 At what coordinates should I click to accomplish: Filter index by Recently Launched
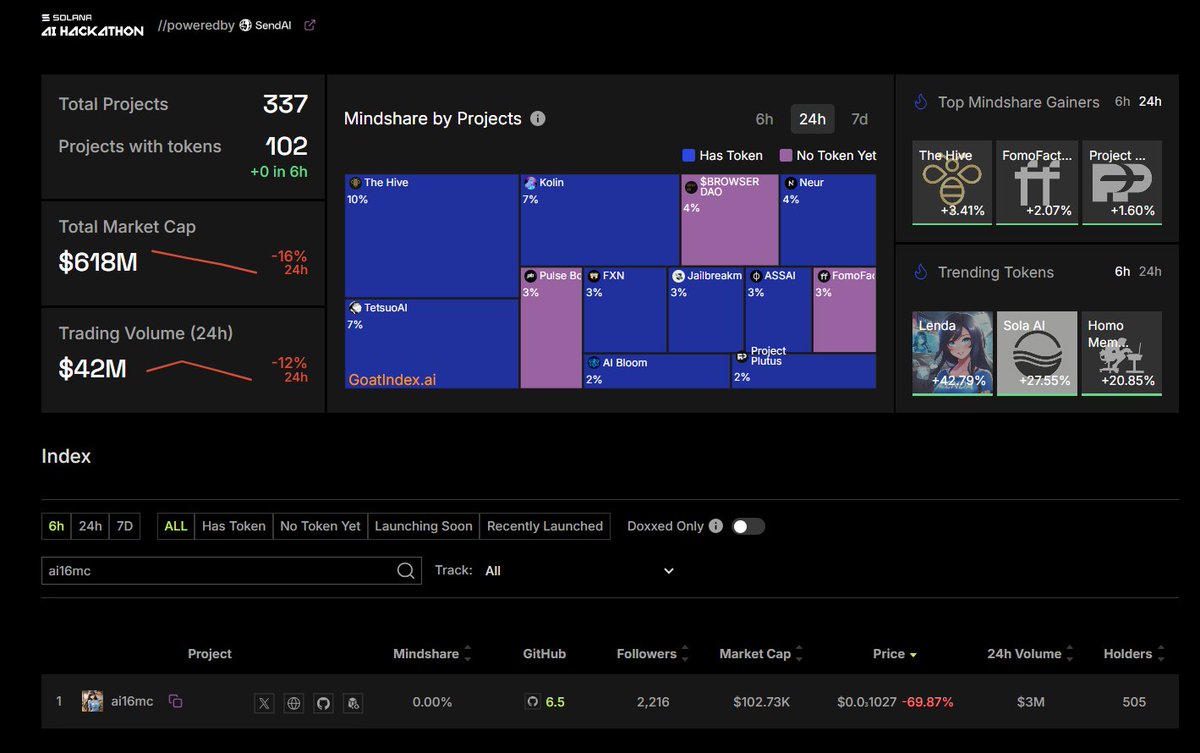coord(545,526)
